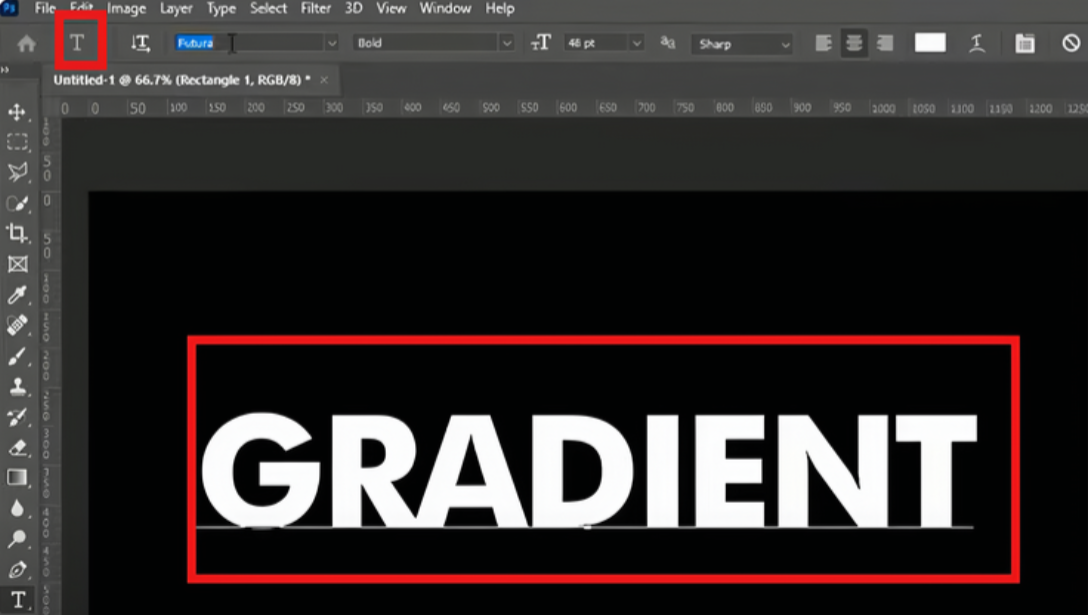The width and height of the screenshot is (1088, 615).
Task: Select the Brush tool
Action: [x=17, y=356]
